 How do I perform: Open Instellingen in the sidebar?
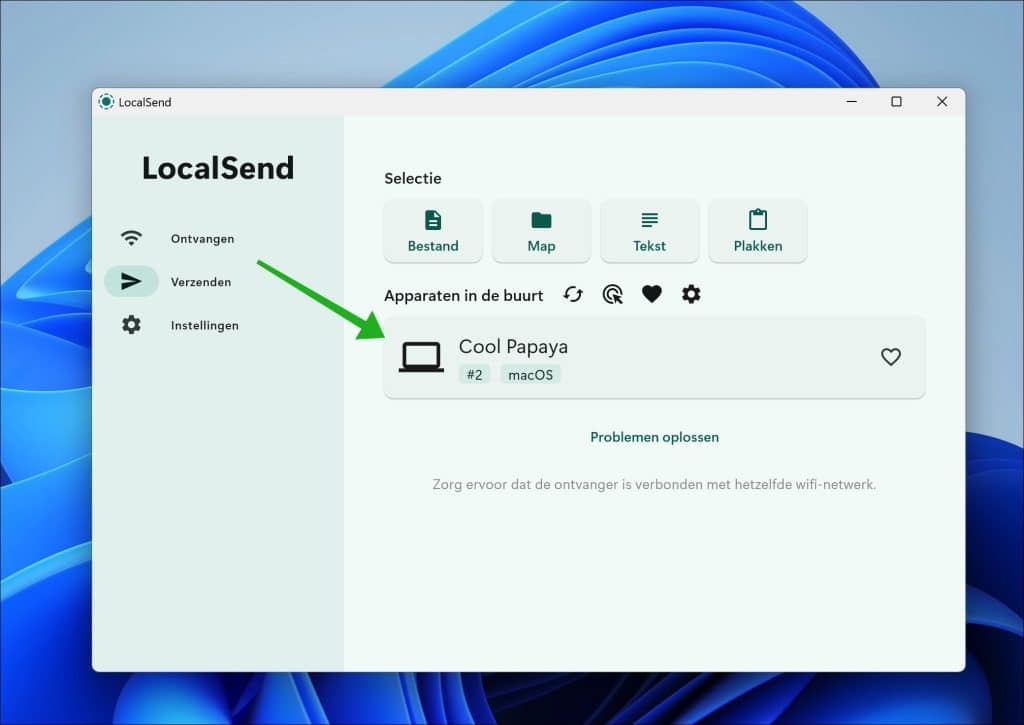tap(178, 325)
